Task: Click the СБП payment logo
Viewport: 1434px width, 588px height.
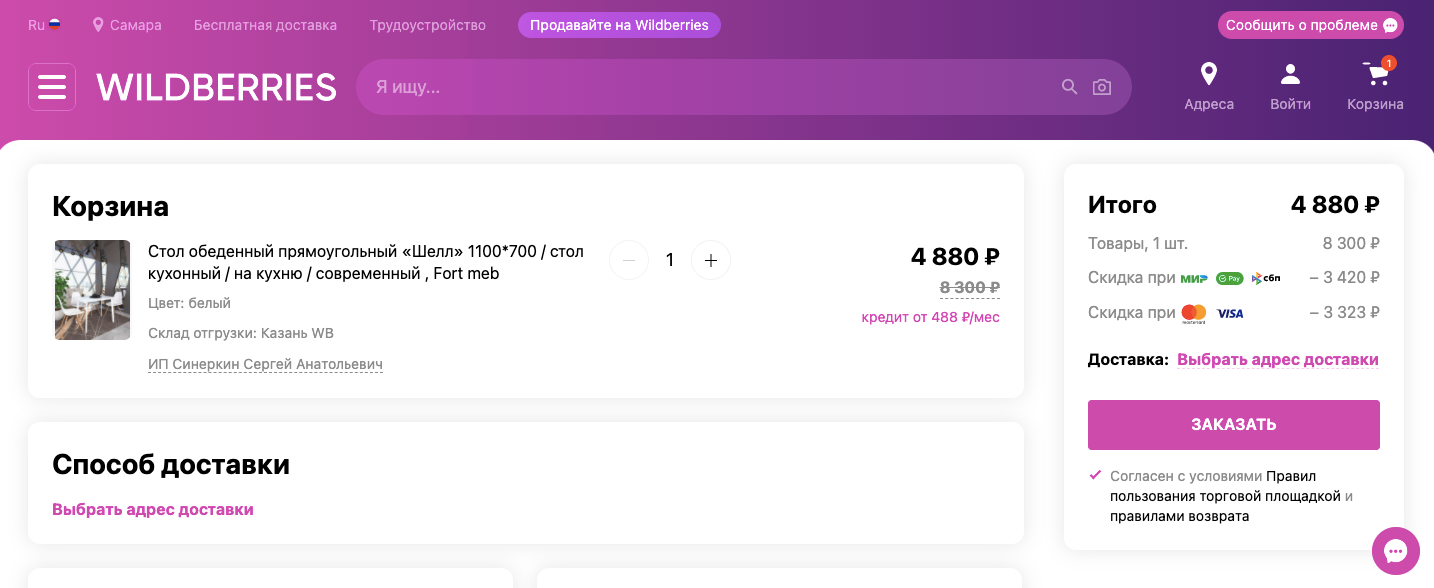Action: 1265,278
